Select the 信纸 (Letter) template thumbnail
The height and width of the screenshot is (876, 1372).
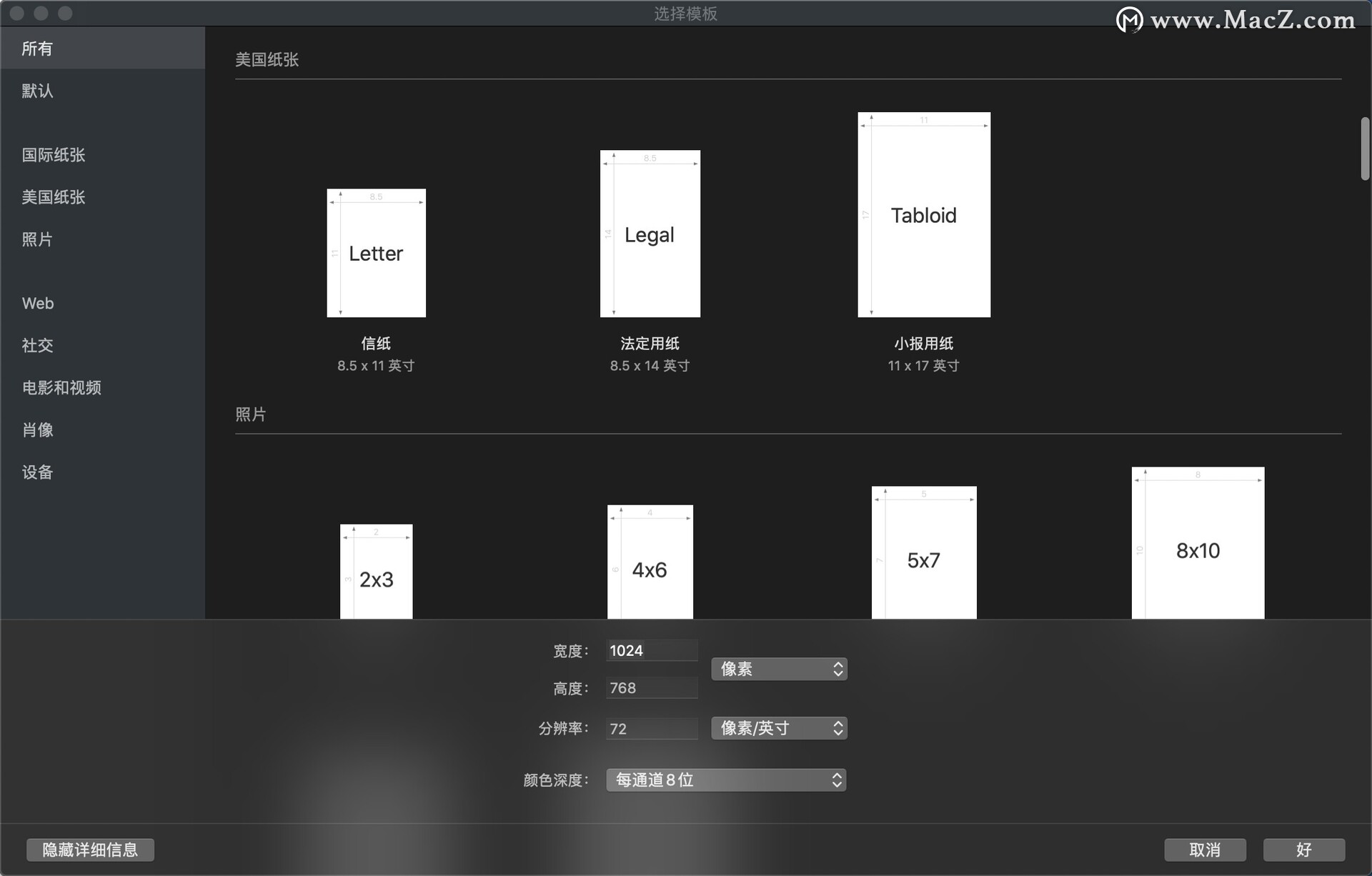375,253
